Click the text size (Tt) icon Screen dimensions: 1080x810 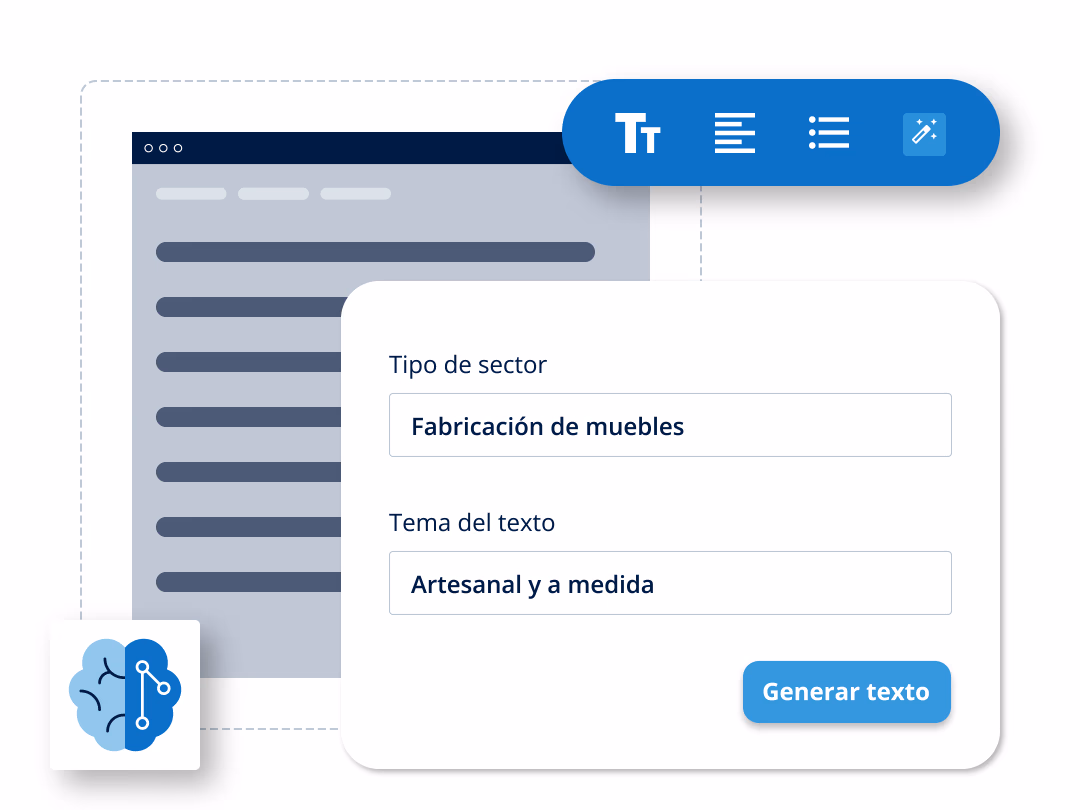pyautogui.click(x=637, y=133)
